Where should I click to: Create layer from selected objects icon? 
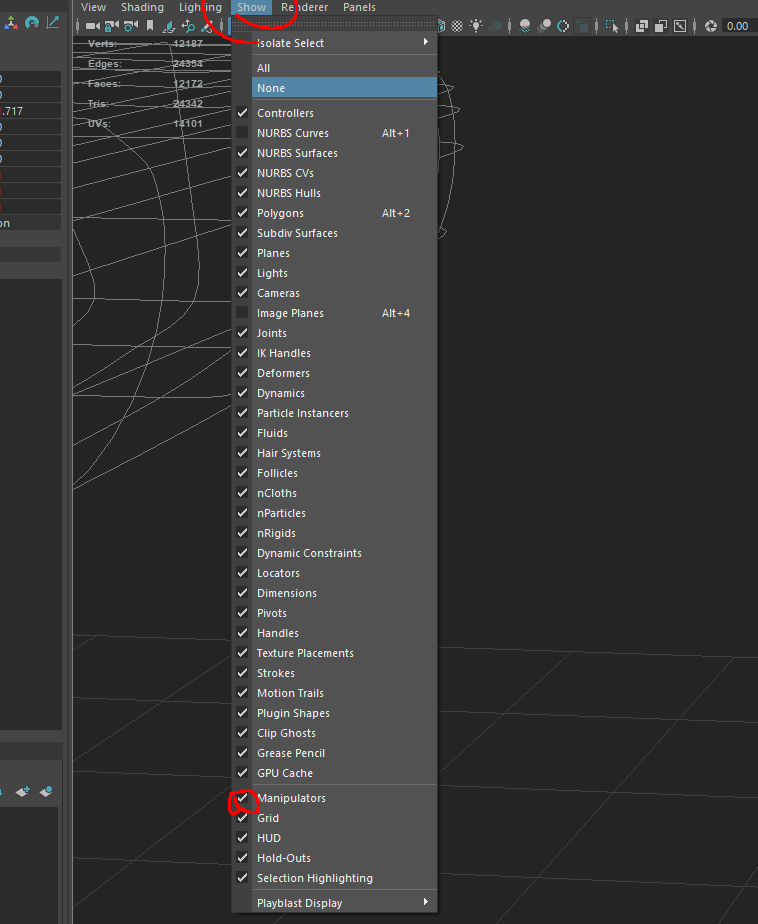click(46, 791)
